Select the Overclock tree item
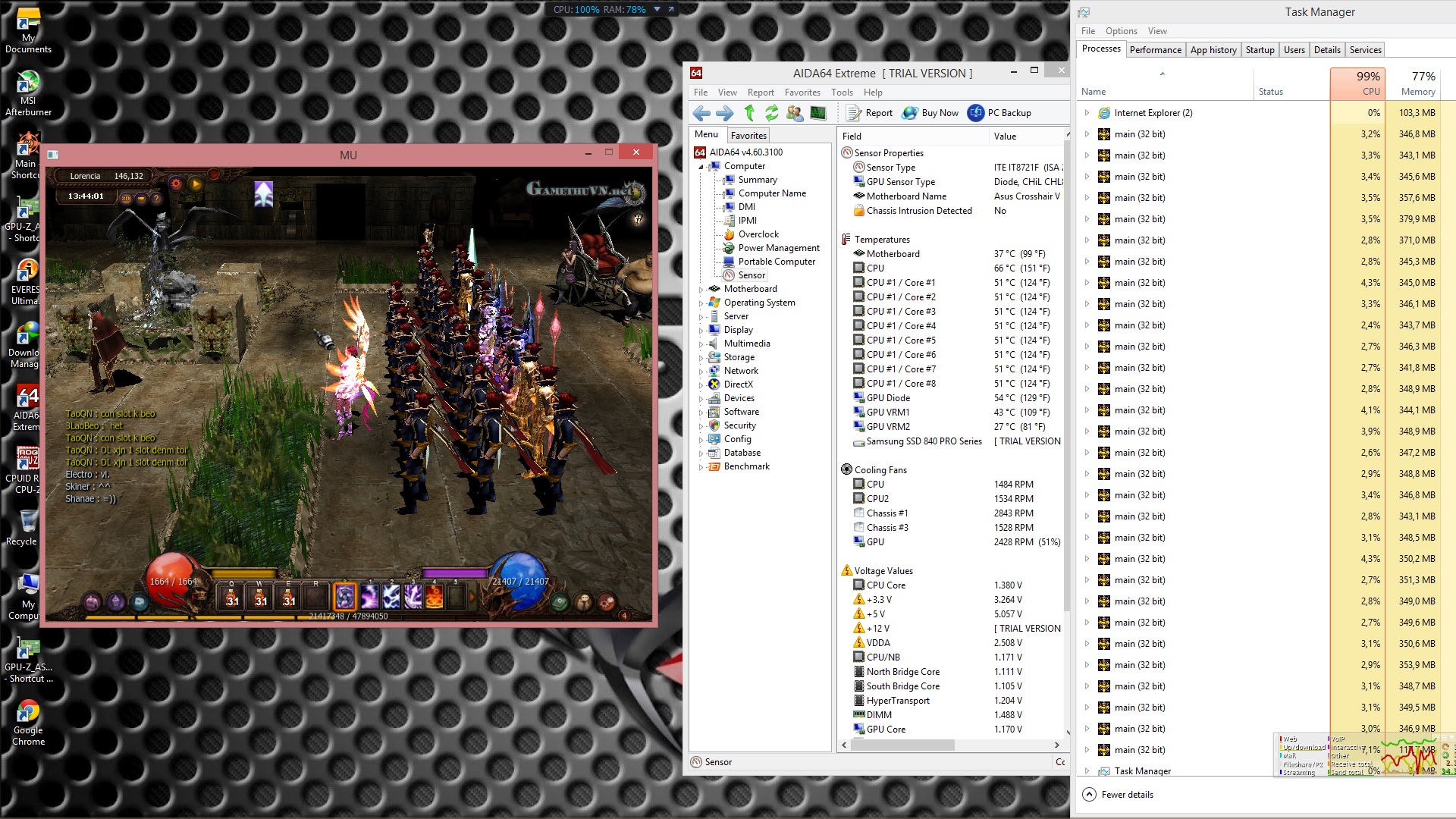Viewport: 1456px width, 819px height. tap(758, 234)
